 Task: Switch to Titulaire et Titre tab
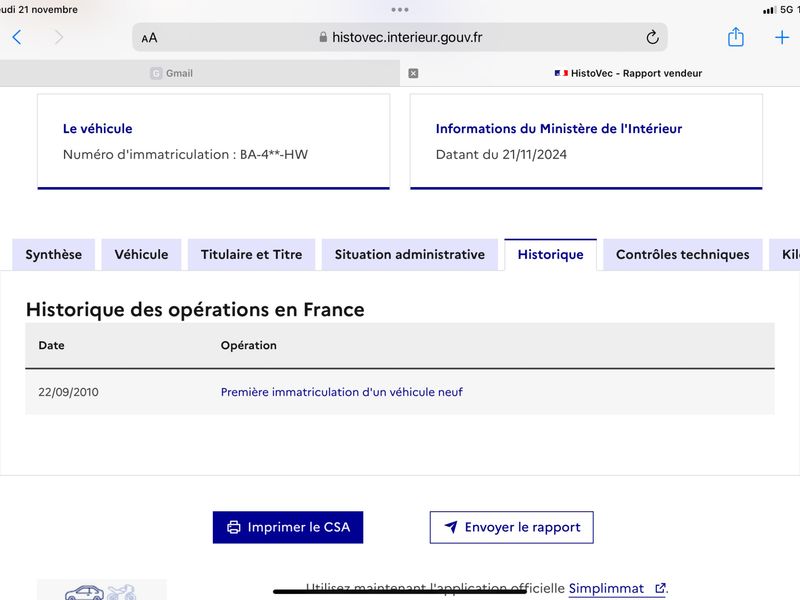click(252, 255)
